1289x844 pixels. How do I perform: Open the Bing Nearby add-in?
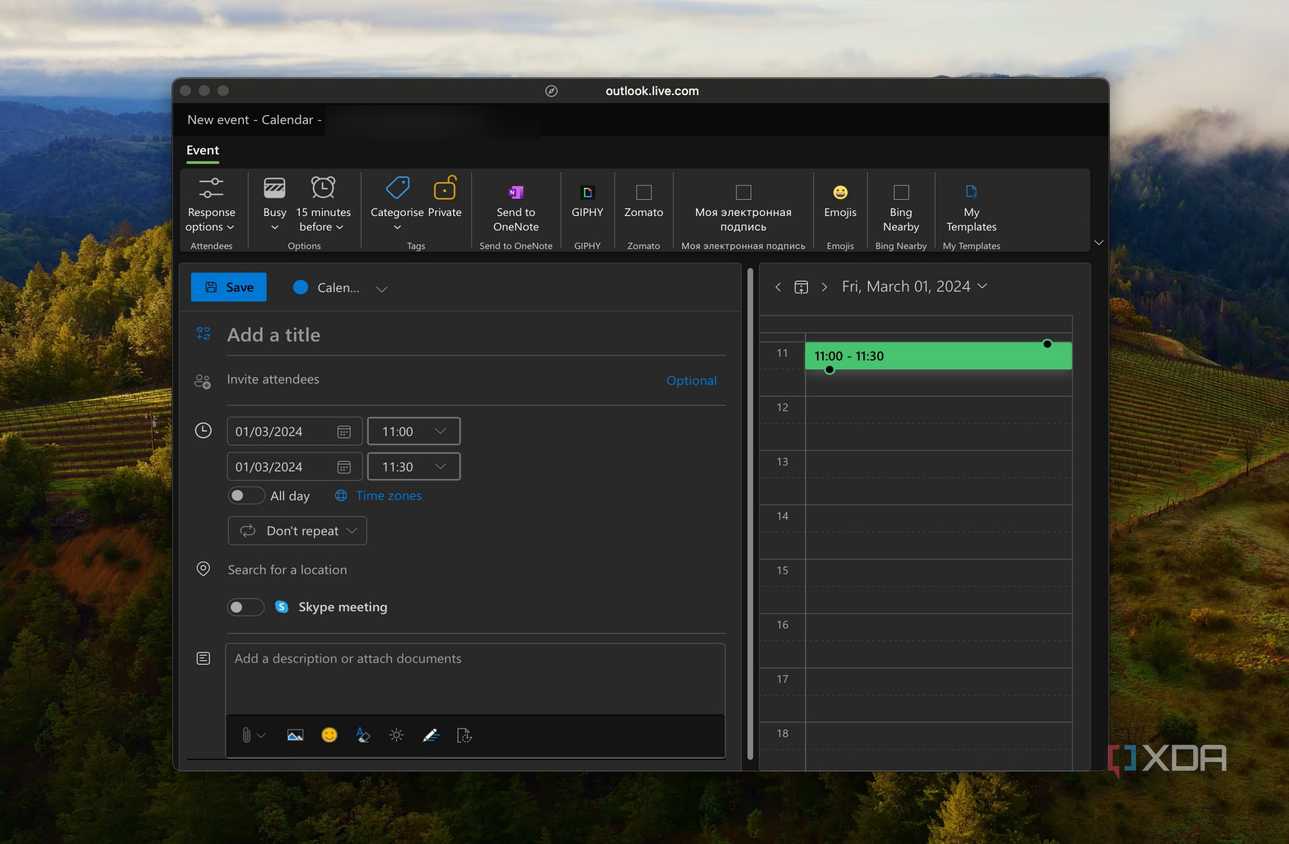click(901, 207)
